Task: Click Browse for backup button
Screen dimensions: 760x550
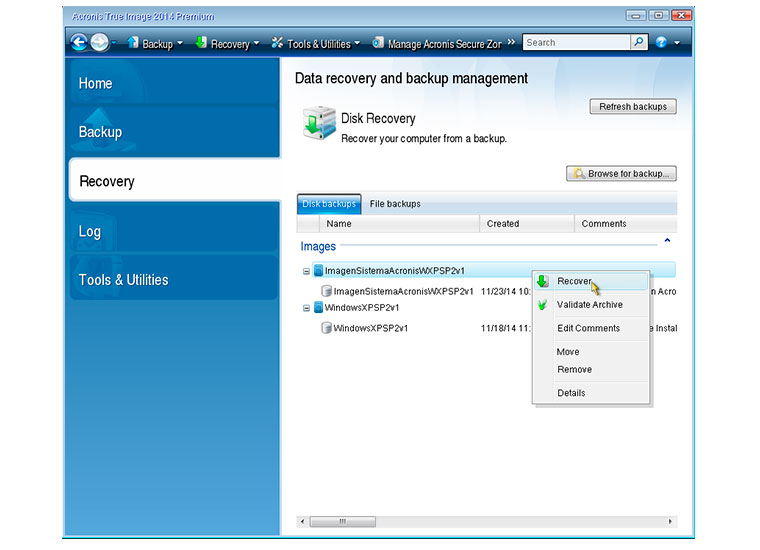Action: 621,173
